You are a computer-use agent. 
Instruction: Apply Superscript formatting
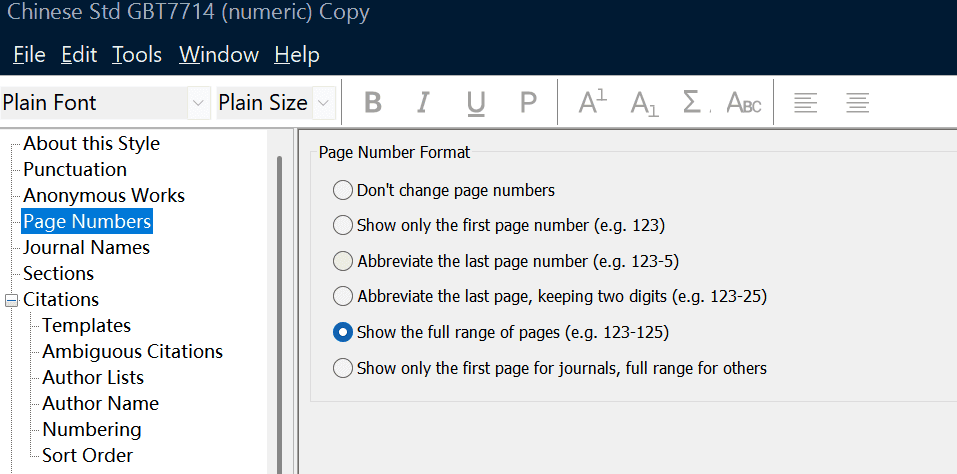[593, 102]
